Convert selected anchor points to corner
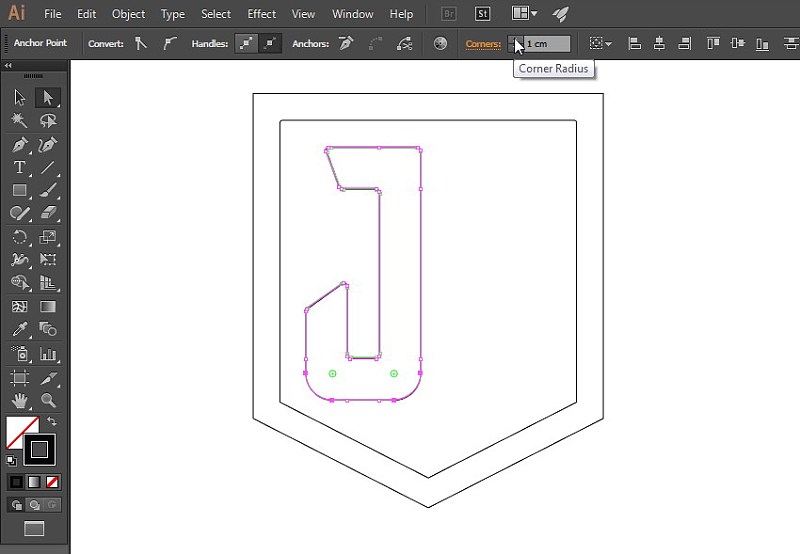The image size is (800, 554). pyautogui.click(x=141, y=43)
